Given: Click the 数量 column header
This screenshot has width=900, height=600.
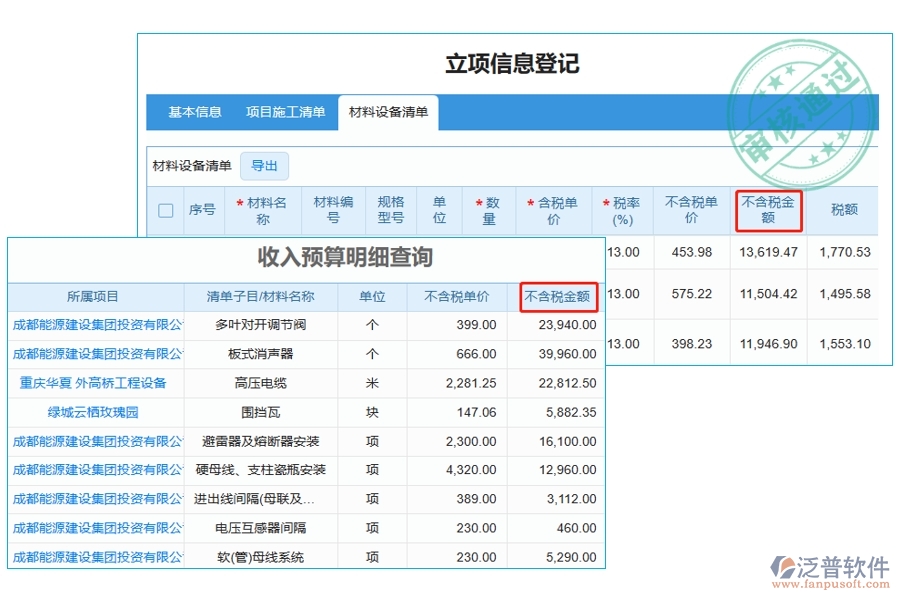Looking at the screenshot, I should tap(488, 210).
